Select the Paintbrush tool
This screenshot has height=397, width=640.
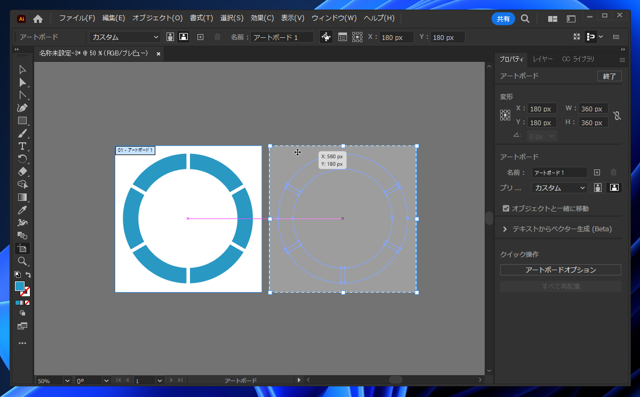point(22,133)
